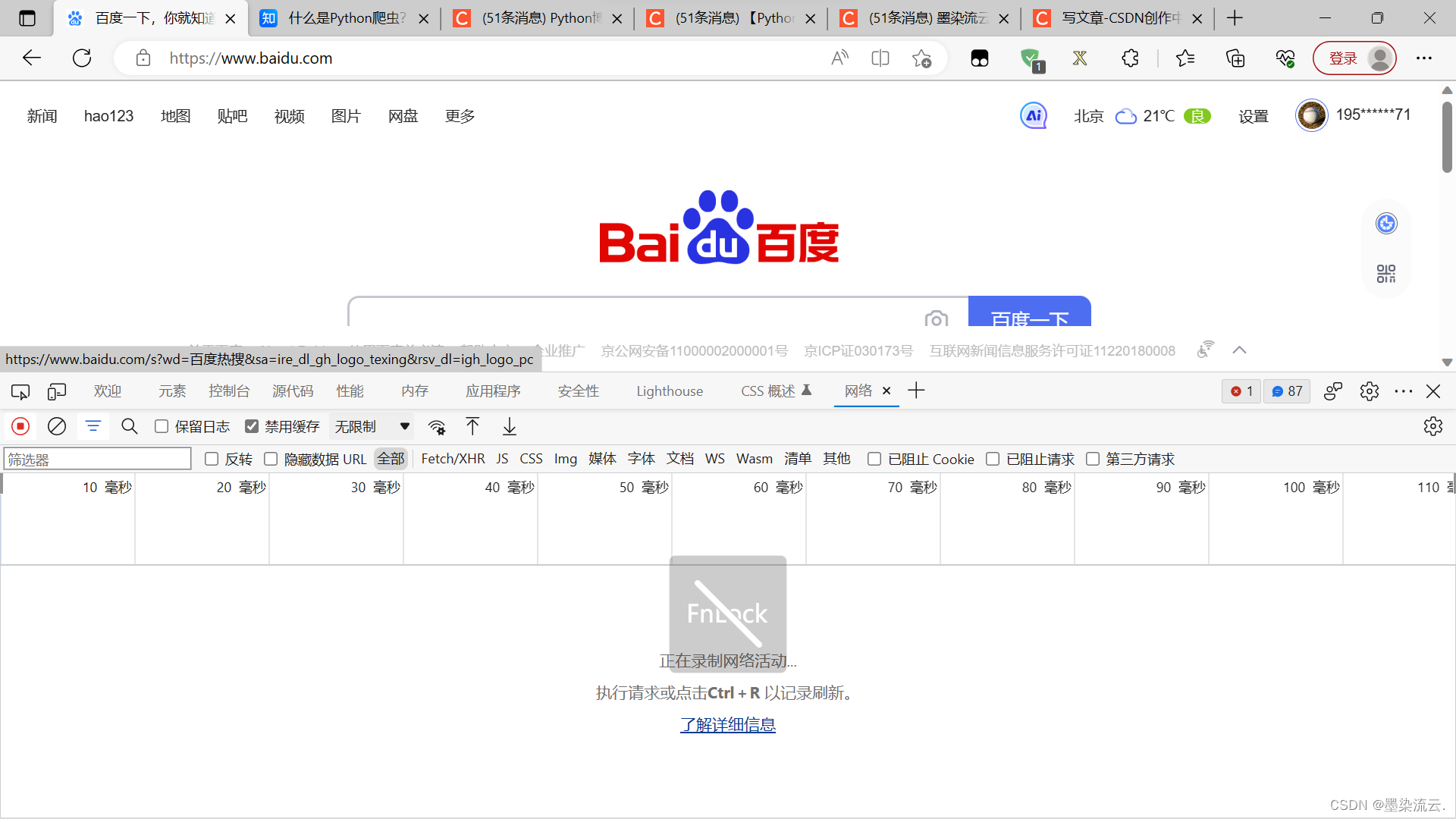Clear the network log
The height and width of the screenshot is (819, 1456).
pos(57,426)
